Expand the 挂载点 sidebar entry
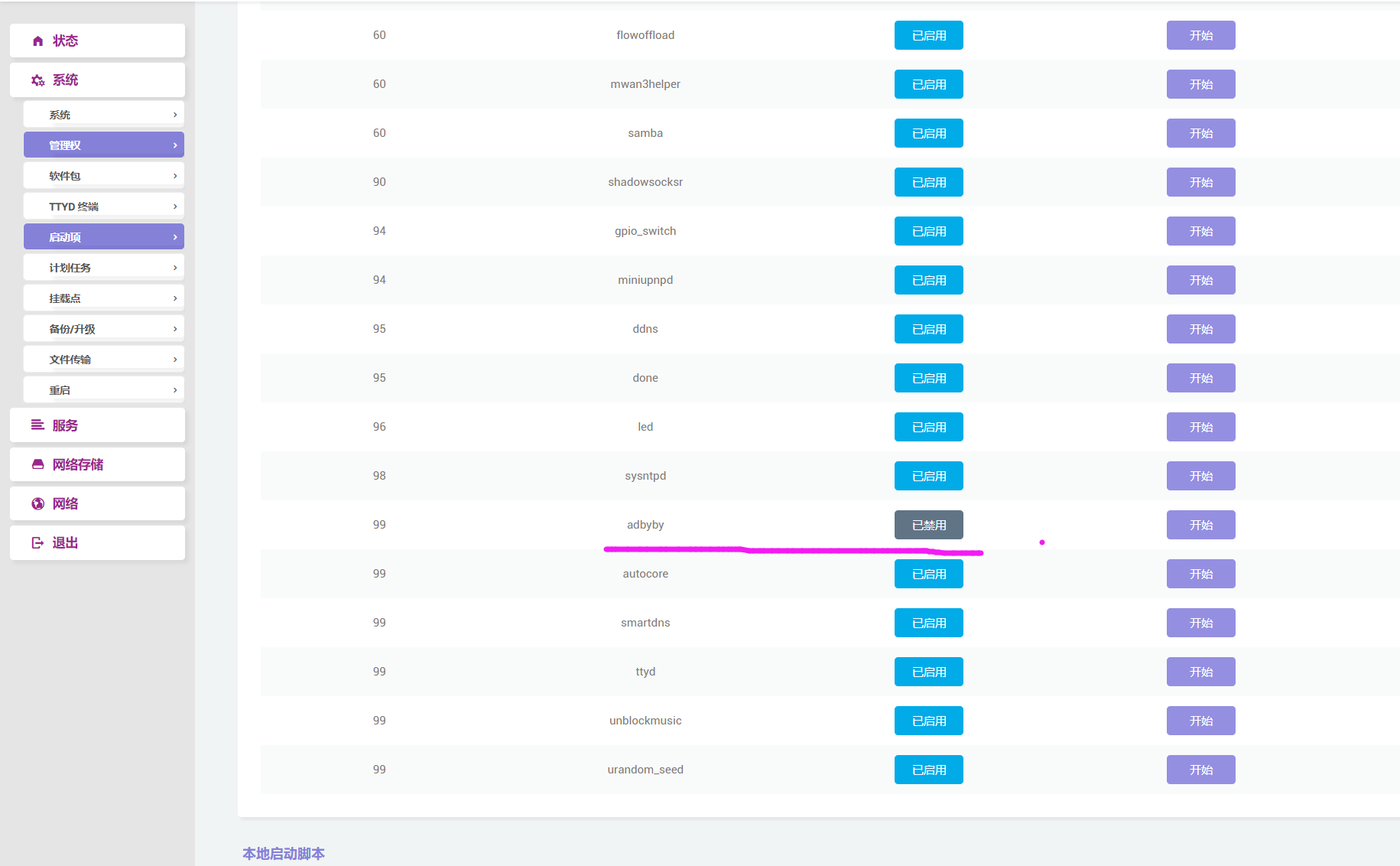 click(x=103, y=298)
